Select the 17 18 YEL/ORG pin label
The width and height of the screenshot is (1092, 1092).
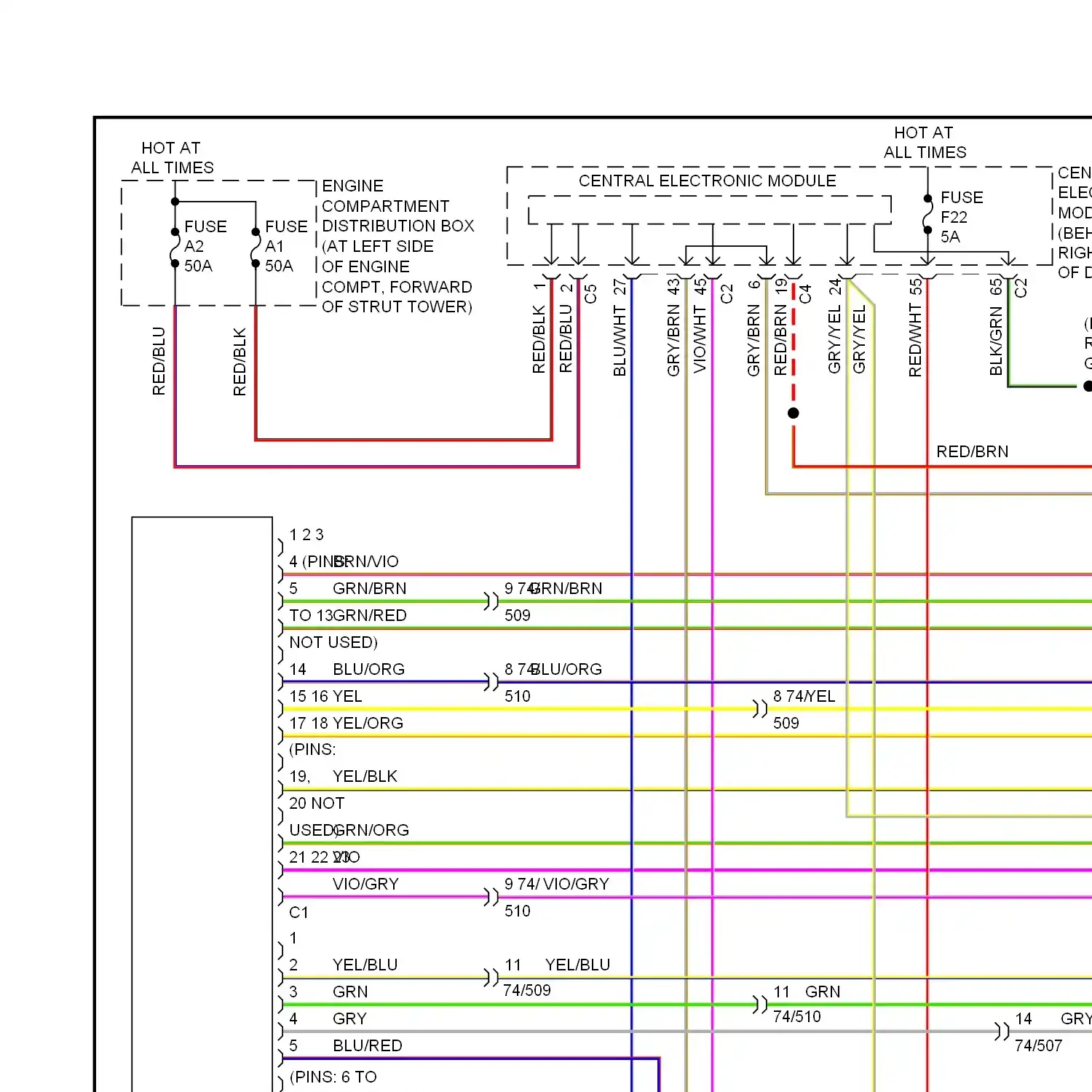pyautogui.click(x=346, y=723)
